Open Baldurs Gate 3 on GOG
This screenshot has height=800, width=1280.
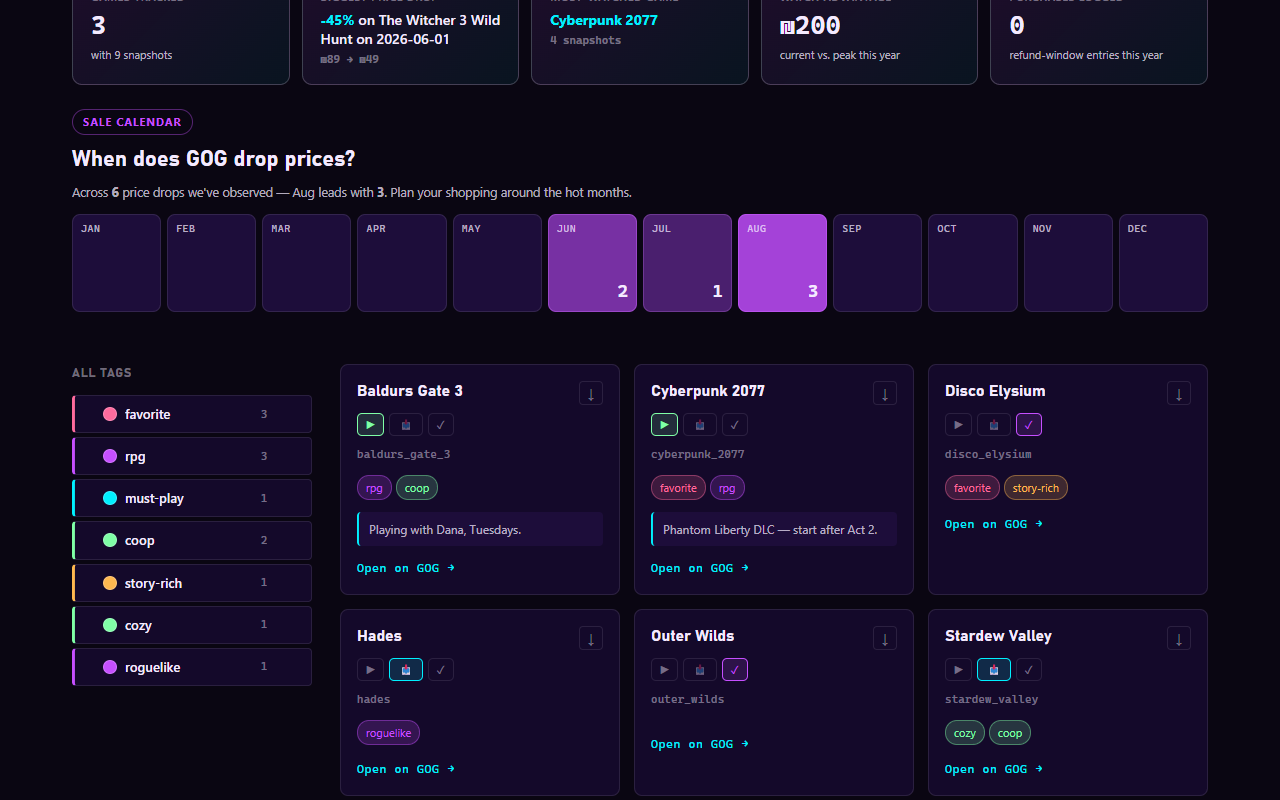tap(406, 568)
